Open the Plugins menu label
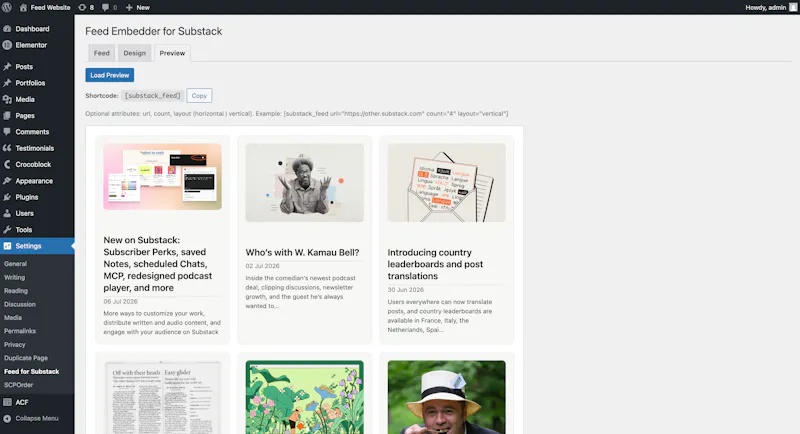The height and width of the screenshot is (434, 800). pyautogui.click(x=27, y=197)
